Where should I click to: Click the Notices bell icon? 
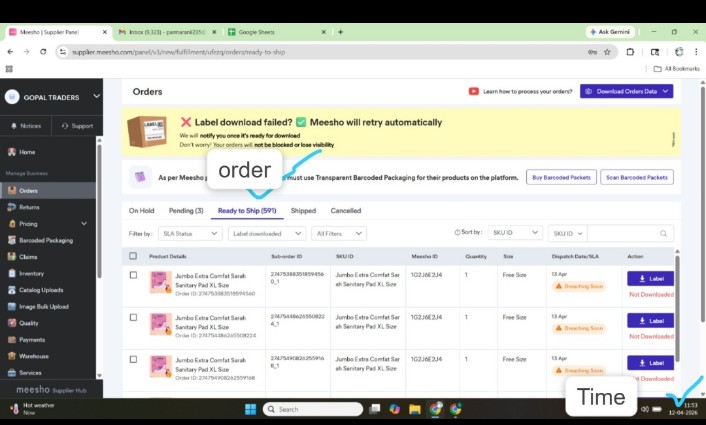tap(13, 126)
